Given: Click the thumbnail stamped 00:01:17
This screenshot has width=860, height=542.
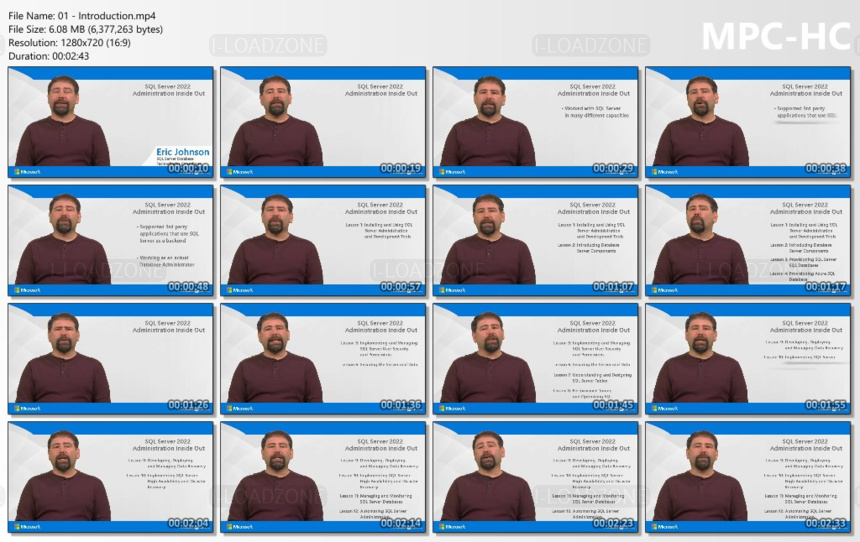Looking at the screenshot, I should 748,240.
